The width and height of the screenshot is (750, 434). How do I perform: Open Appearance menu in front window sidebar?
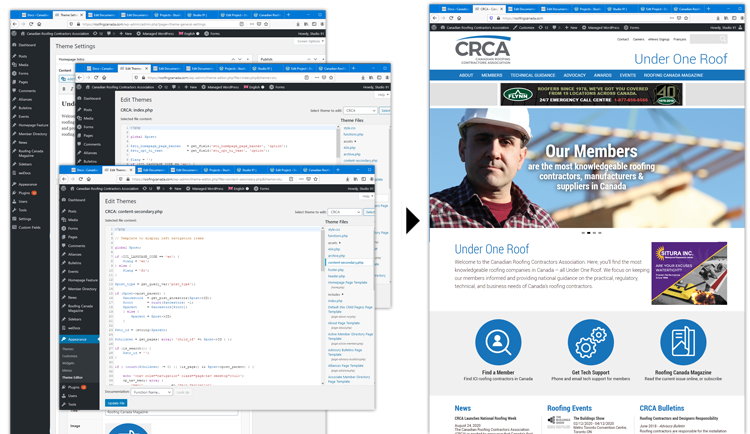pyautogui.click(x=79, y=339)
